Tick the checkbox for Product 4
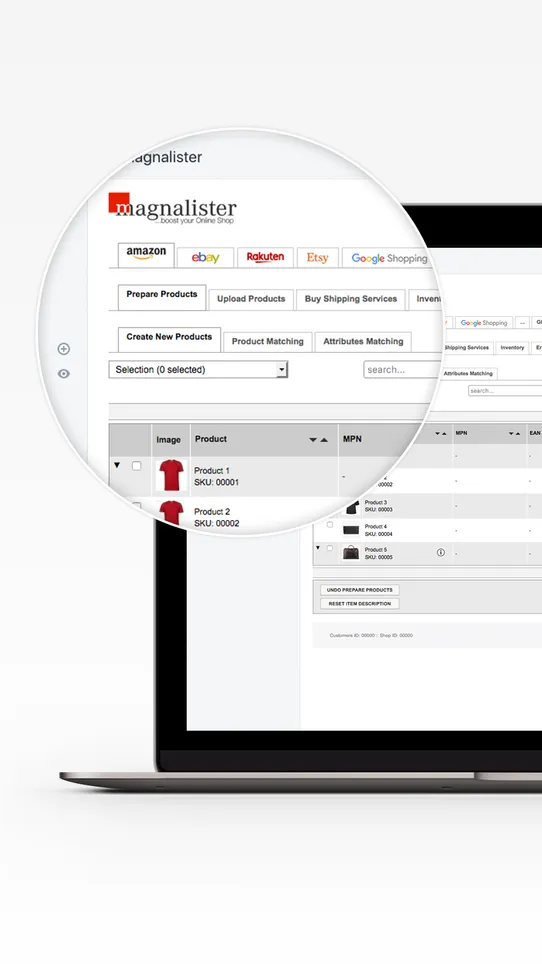 pyautogui.click(x=329, y=525)
